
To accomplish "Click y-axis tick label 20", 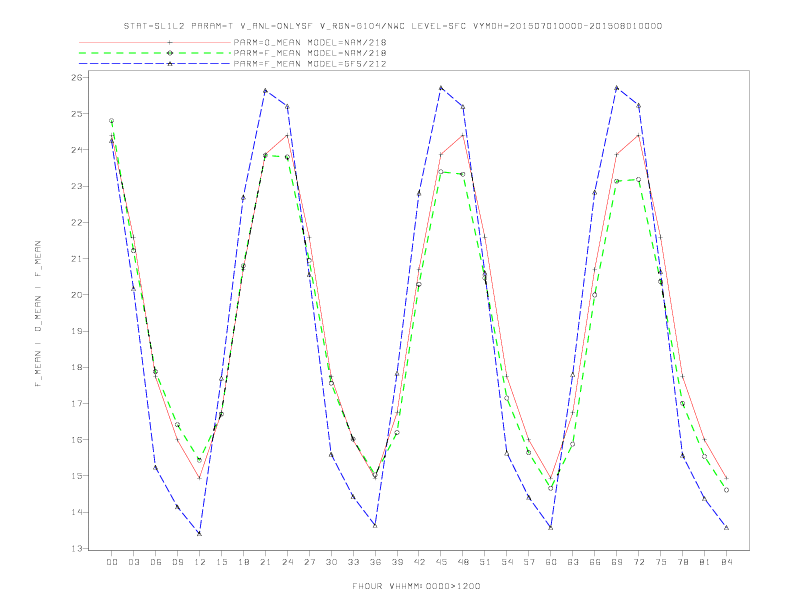I will [77, 295].
